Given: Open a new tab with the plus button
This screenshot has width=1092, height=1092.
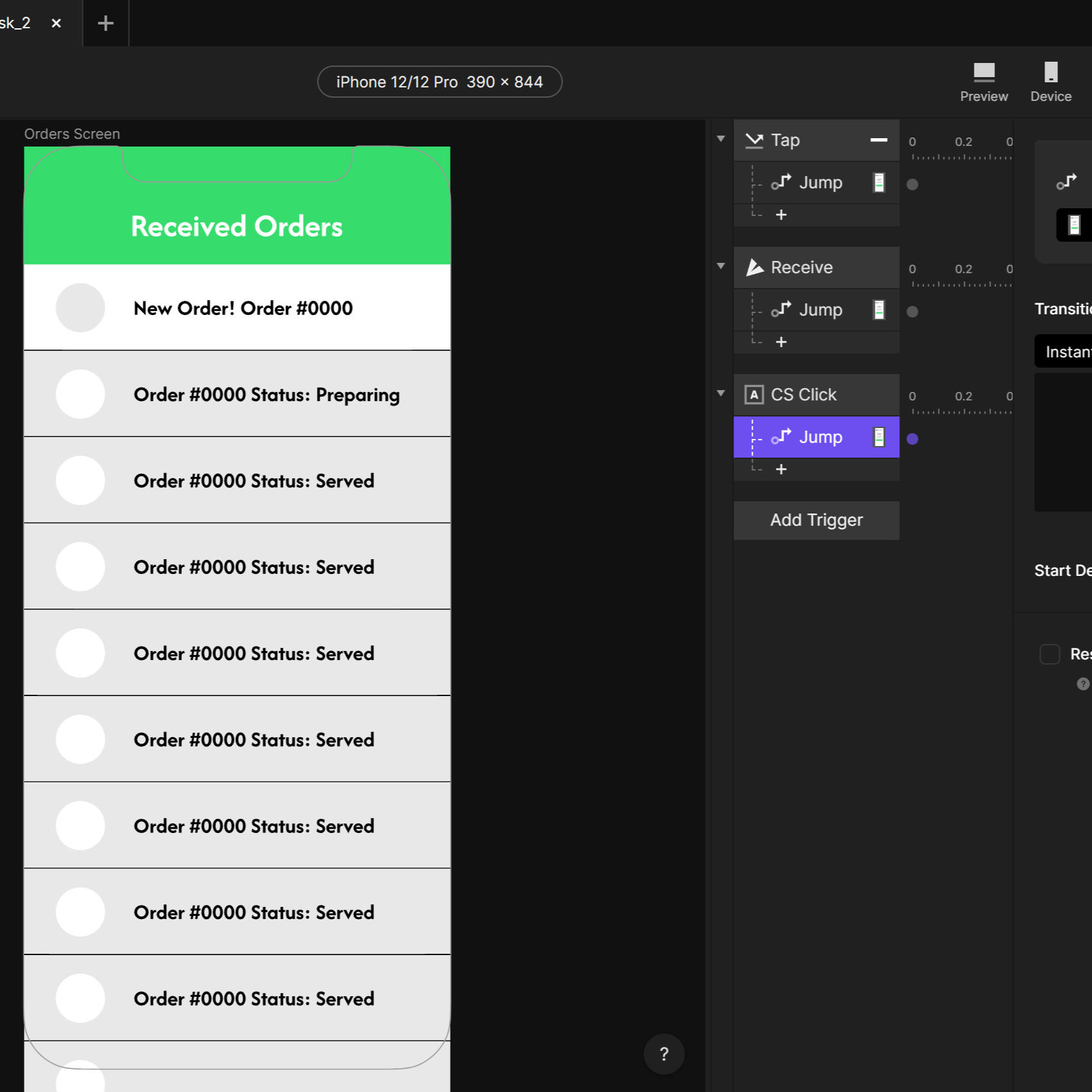Looking at the screenshot, I should (x=105, y=22).
